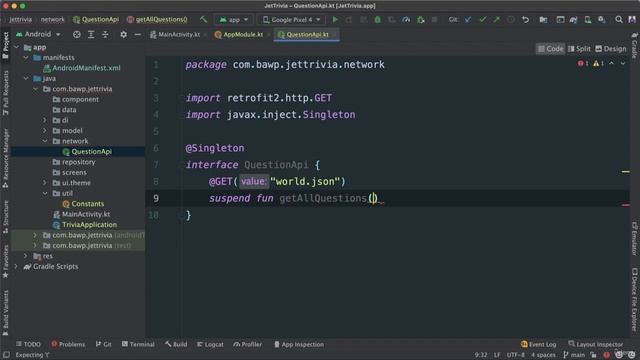Open the Git tool window
This screenshot has height=360, width=640.
pos(103,344)
